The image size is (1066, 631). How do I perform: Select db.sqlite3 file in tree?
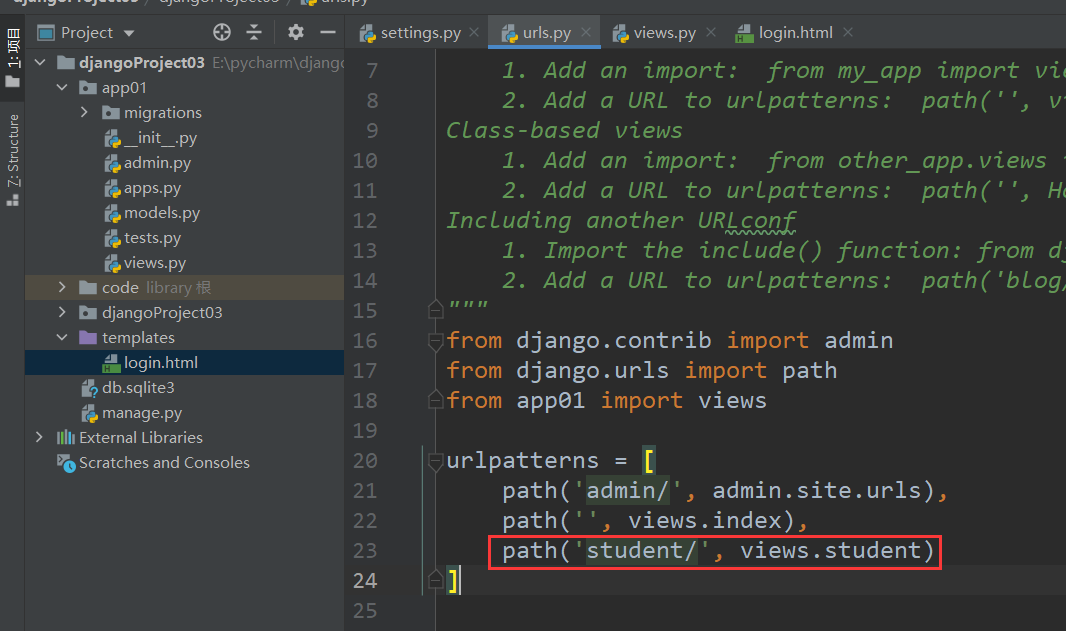click(138, 388)
